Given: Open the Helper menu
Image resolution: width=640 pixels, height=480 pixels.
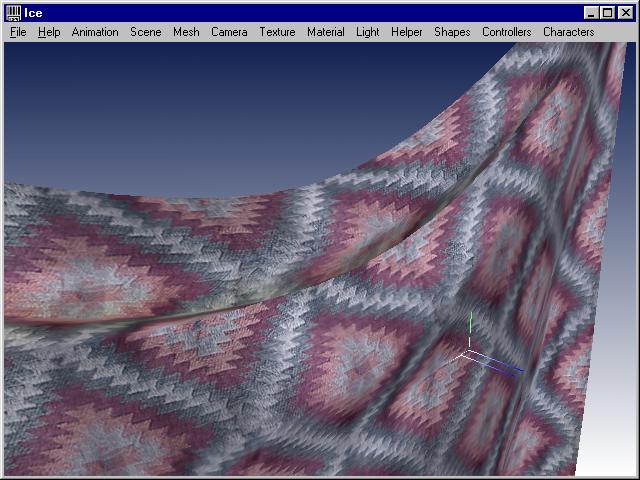Looking at the screenshot, I should [x=407, y=32].
